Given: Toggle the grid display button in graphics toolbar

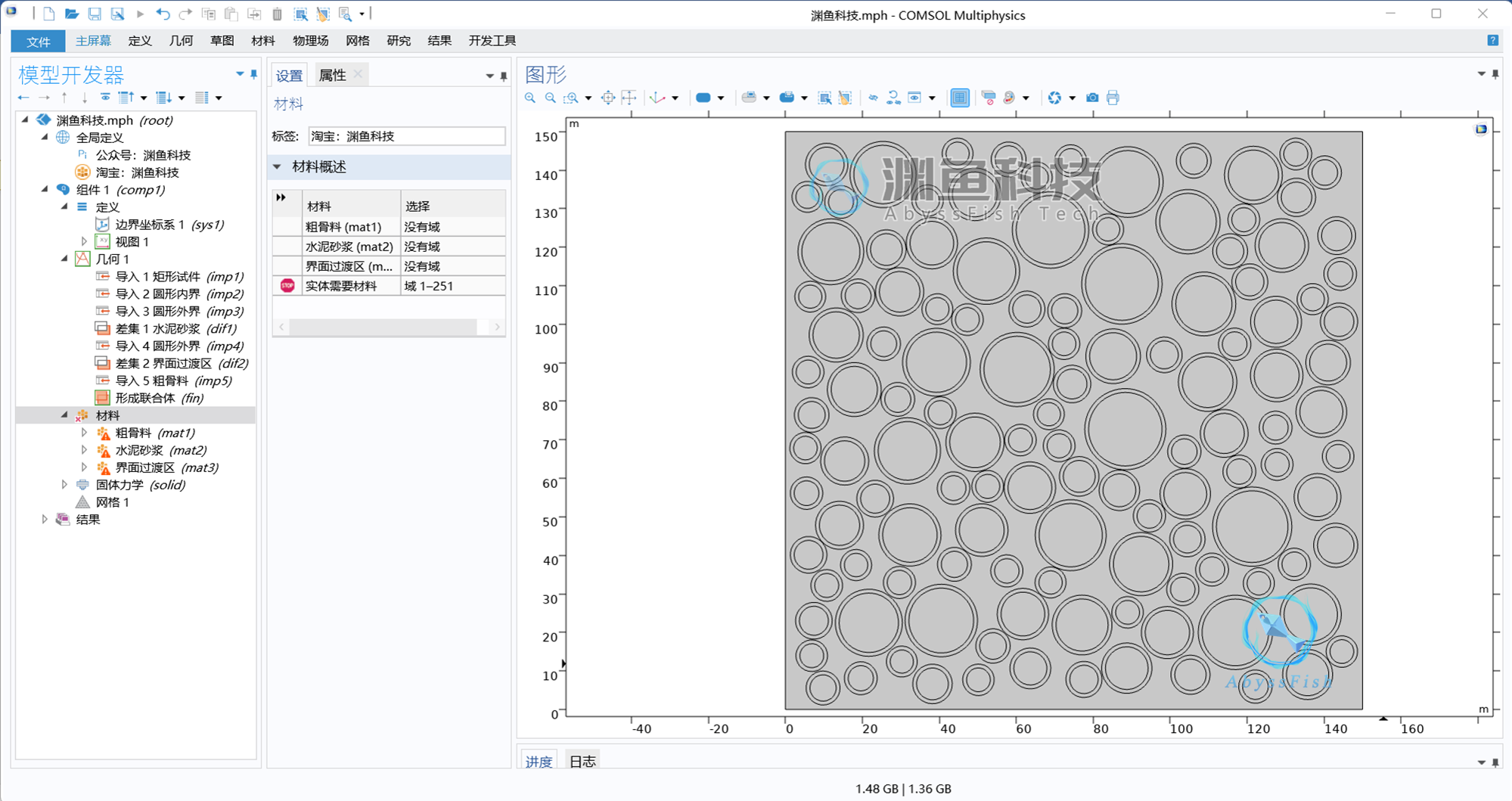Looking at the screenshot, I should 960,98.
